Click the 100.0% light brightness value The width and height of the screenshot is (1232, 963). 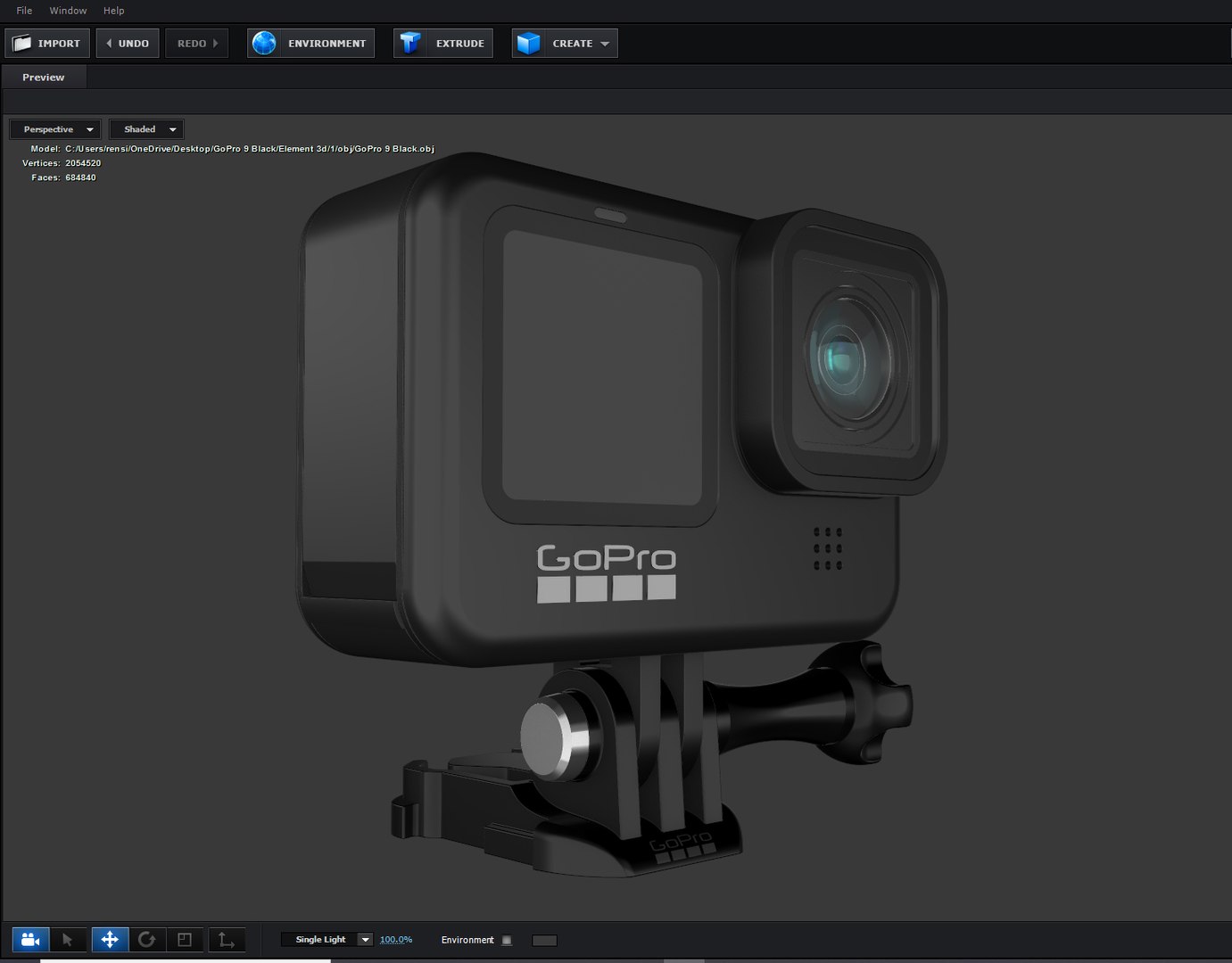click(x=396, y=940)
